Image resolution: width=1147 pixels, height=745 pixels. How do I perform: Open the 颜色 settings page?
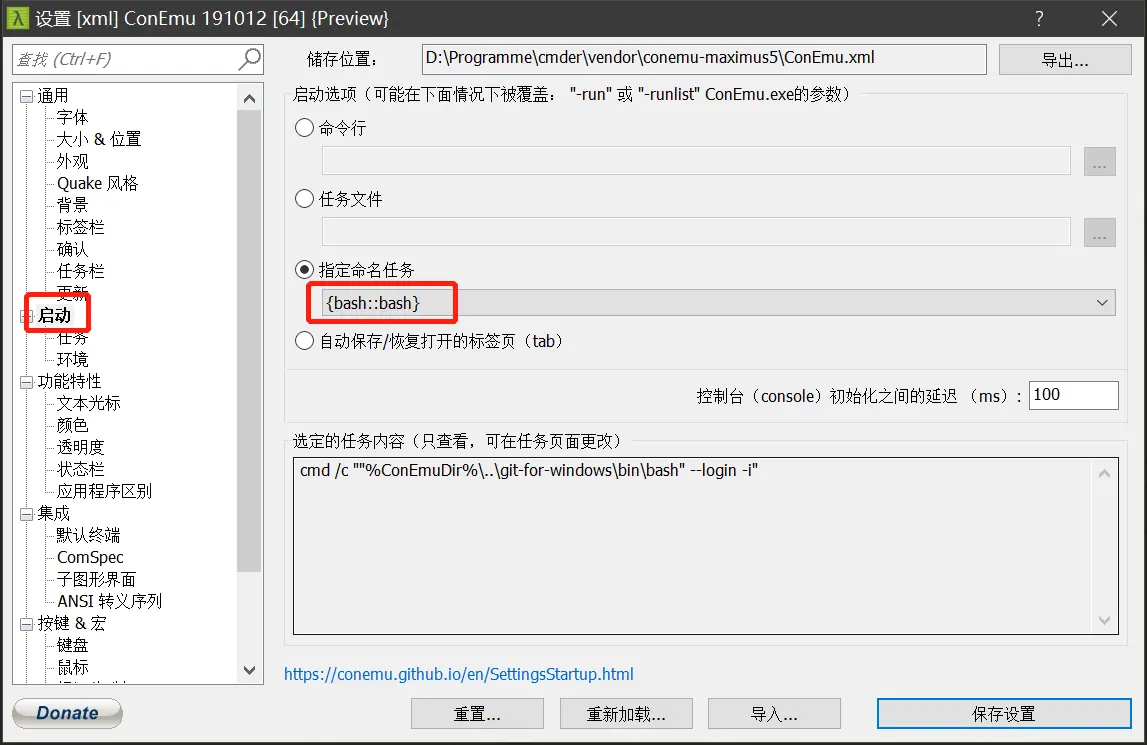tap(72, 425)
